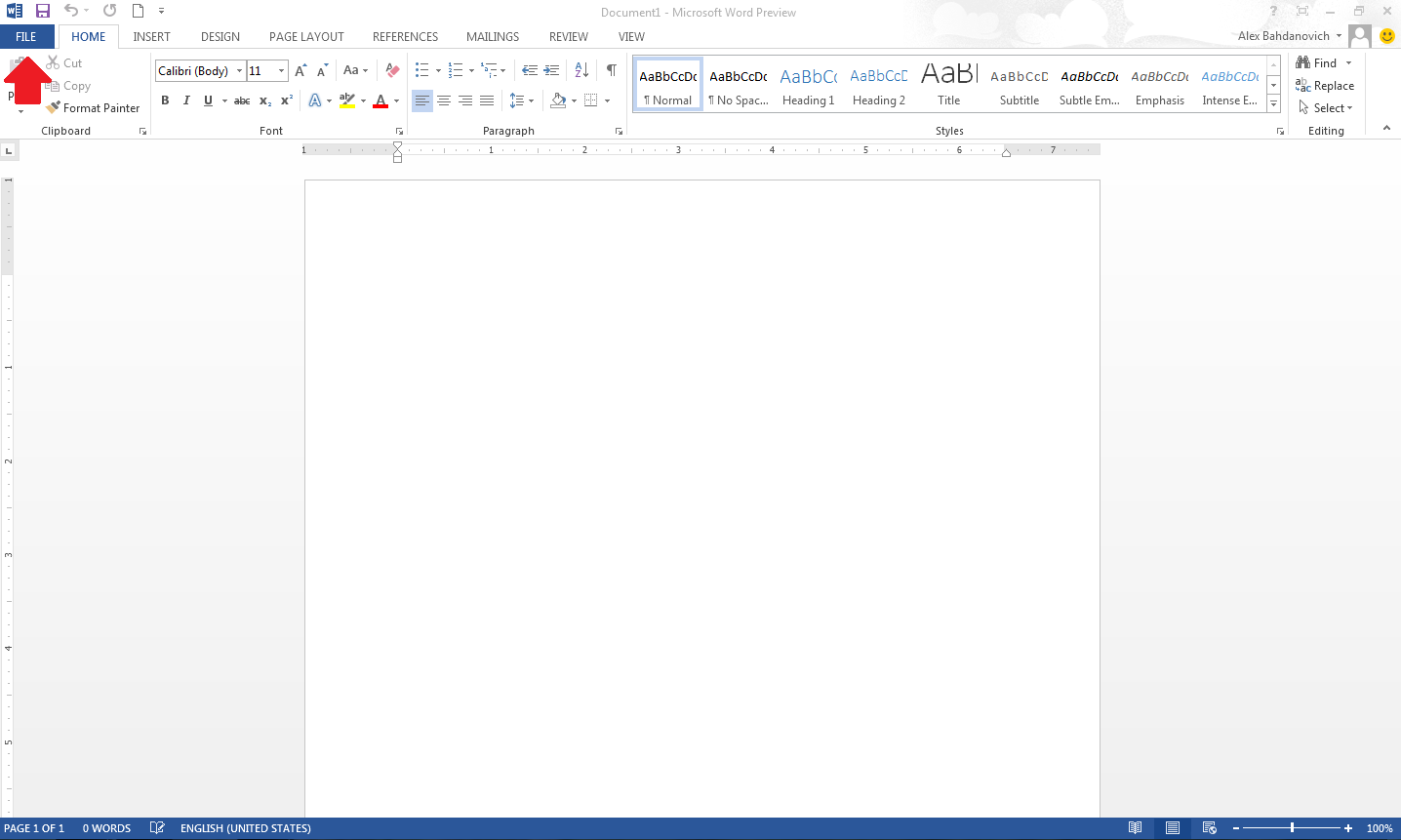
Task: Apply italic formatting
Action: click(186, 100)
